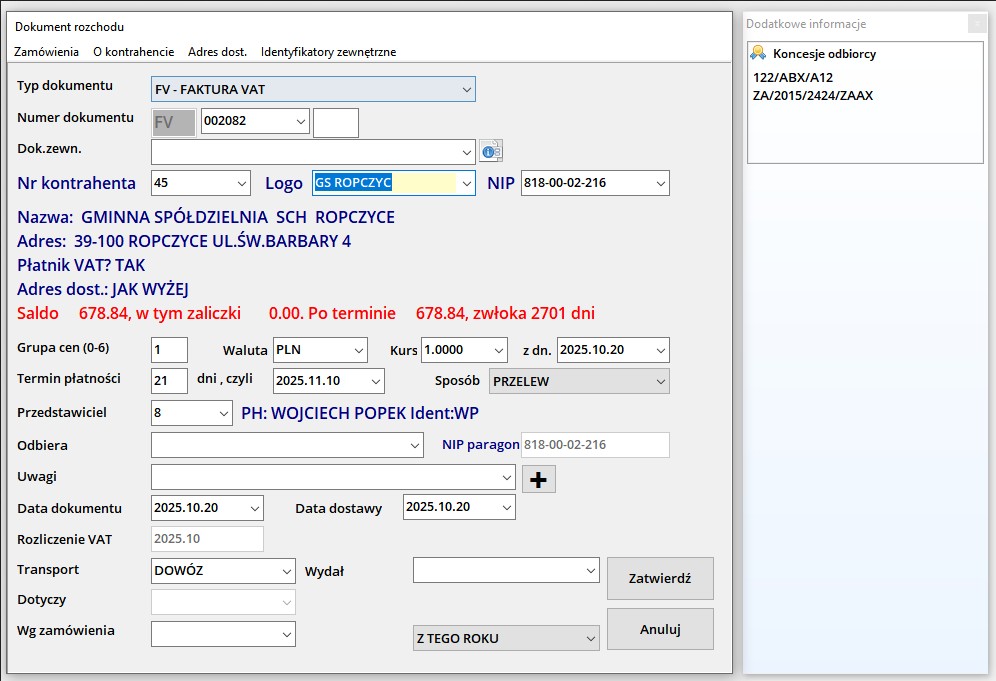Open the Transport DOWÓZ dropdown
Image resolution: width=996 pixels, height=681 pixels.
coord(286,571)
